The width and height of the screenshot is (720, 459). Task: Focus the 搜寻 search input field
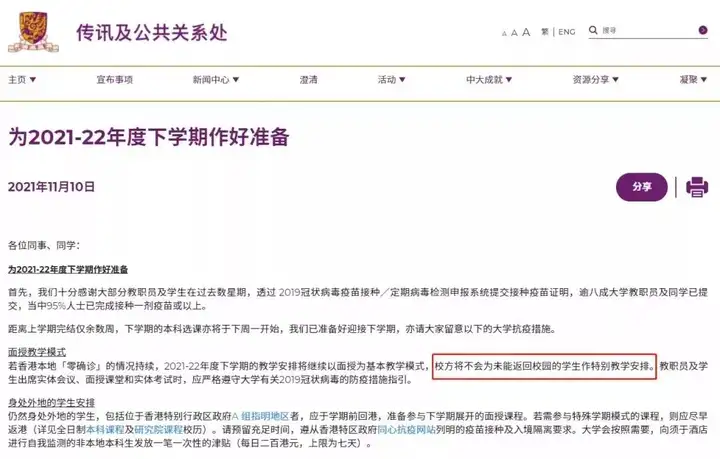point(648,30)
